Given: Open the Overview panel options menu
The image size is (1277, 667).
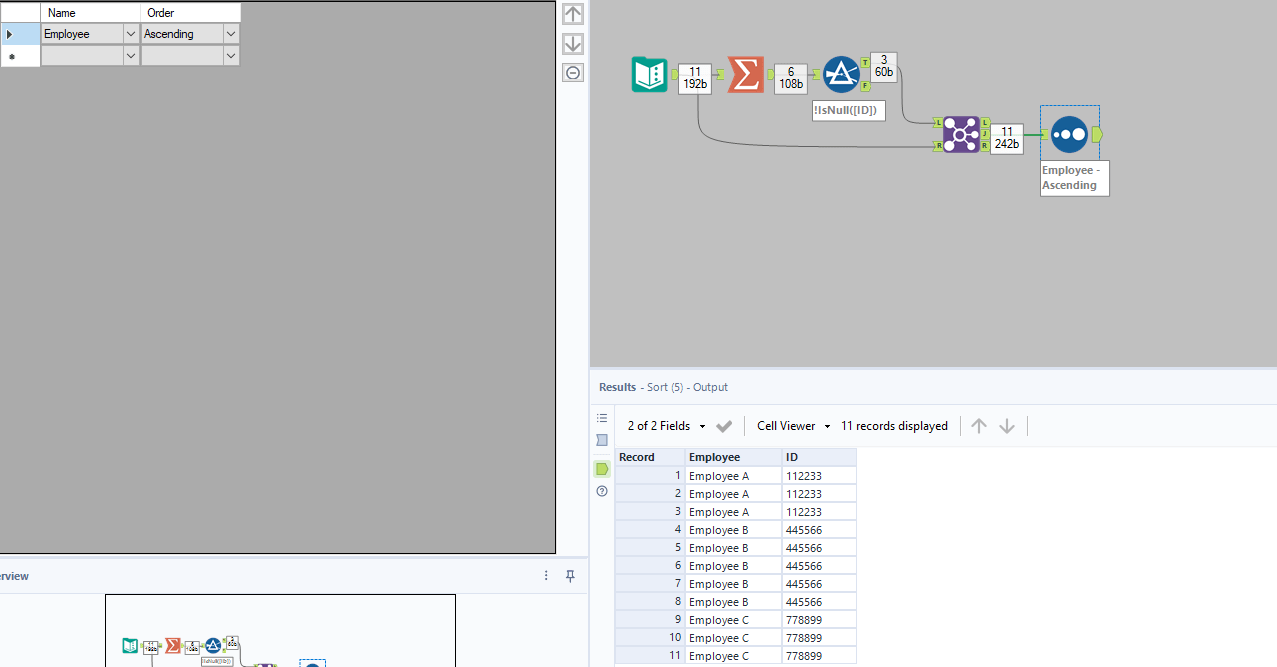Looking at the screenshot, I should click(546, 576).
